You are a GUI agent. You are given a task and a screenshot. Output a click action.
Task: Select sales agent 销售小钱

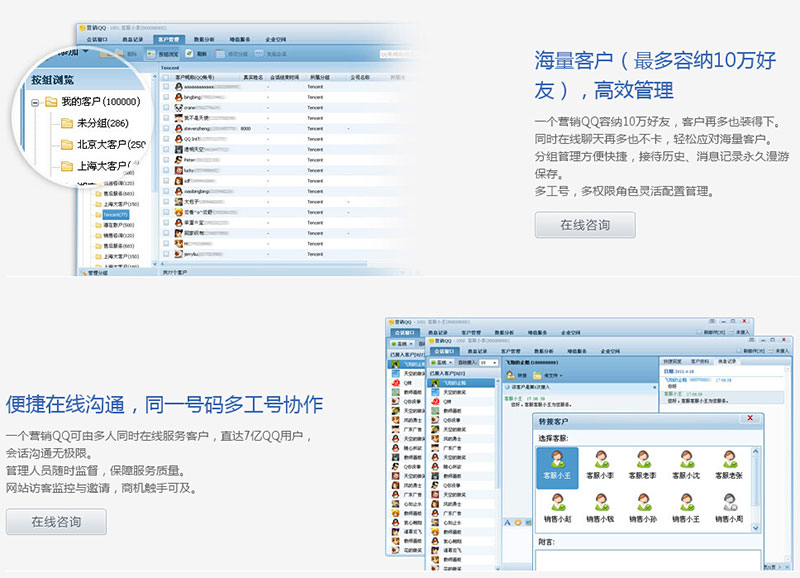(x=601, y=509)
